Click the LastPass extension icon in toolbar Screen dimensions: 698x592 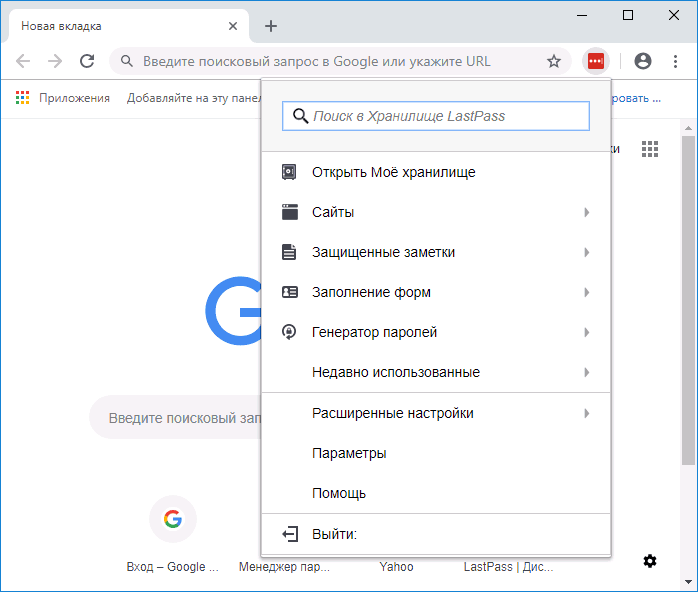click(x=596, y=61)
